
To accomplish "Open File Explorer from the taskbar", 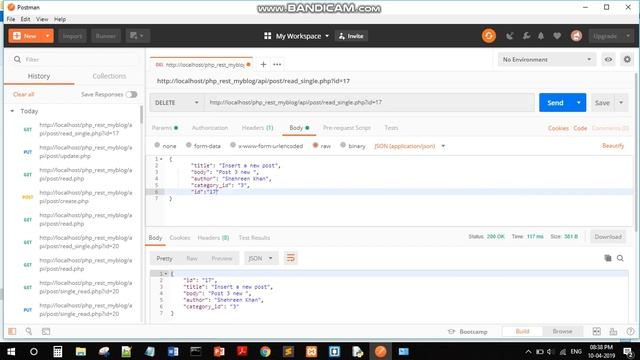I will (x=81, y=351).
